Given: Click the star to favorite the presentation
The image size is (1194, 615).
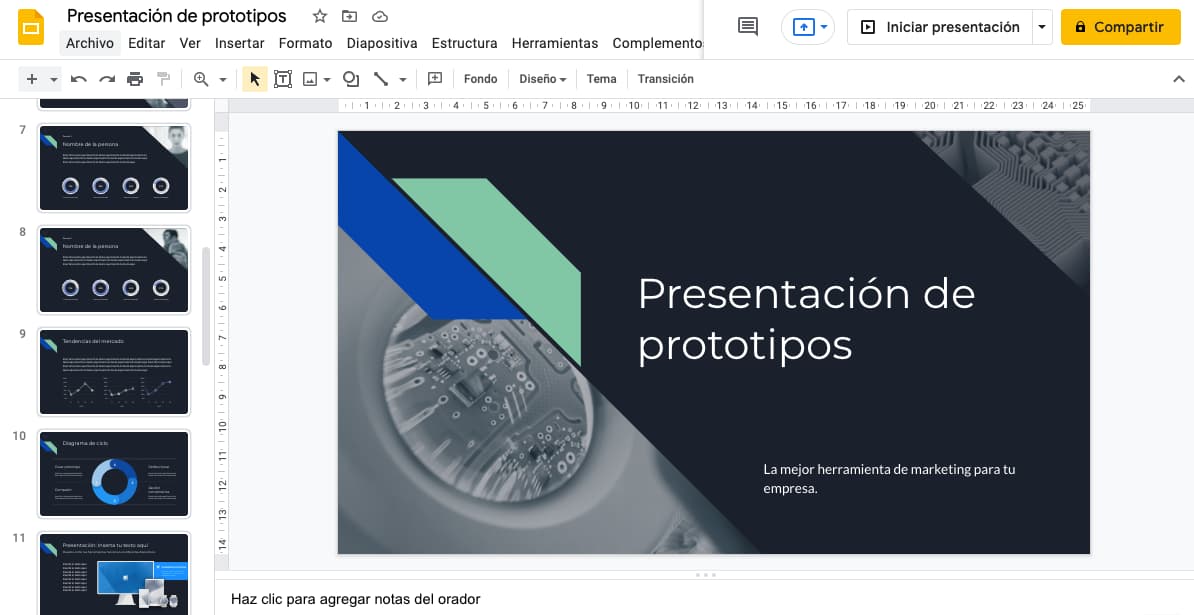Looking at the screenshot, I should (x=319, y=16).
